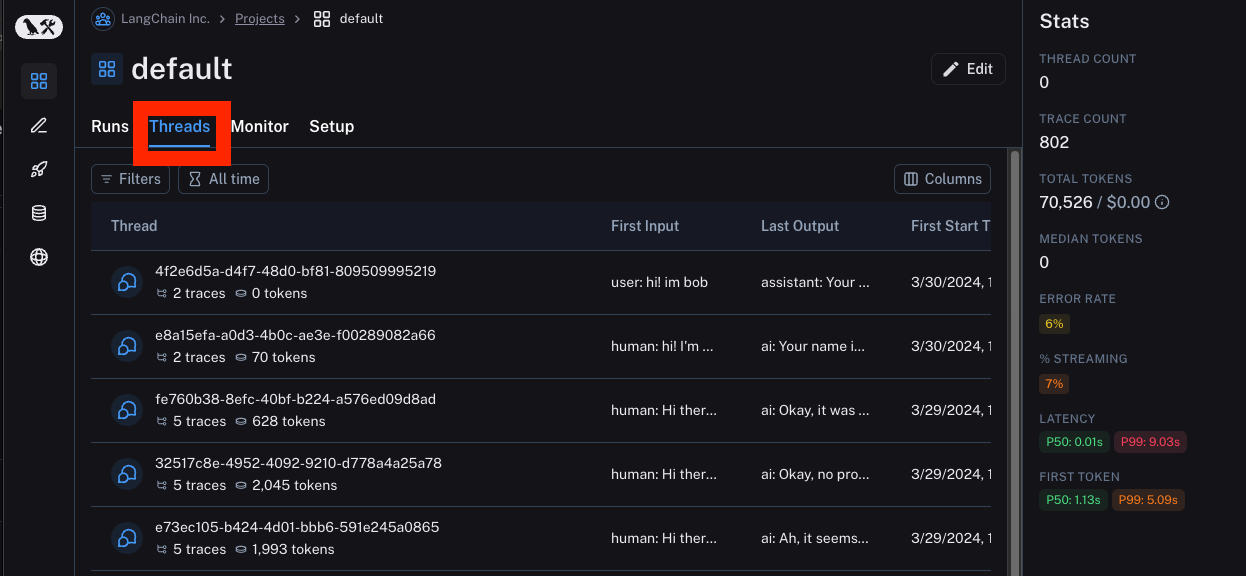Switch to the Runs tab

coord(110,126)
